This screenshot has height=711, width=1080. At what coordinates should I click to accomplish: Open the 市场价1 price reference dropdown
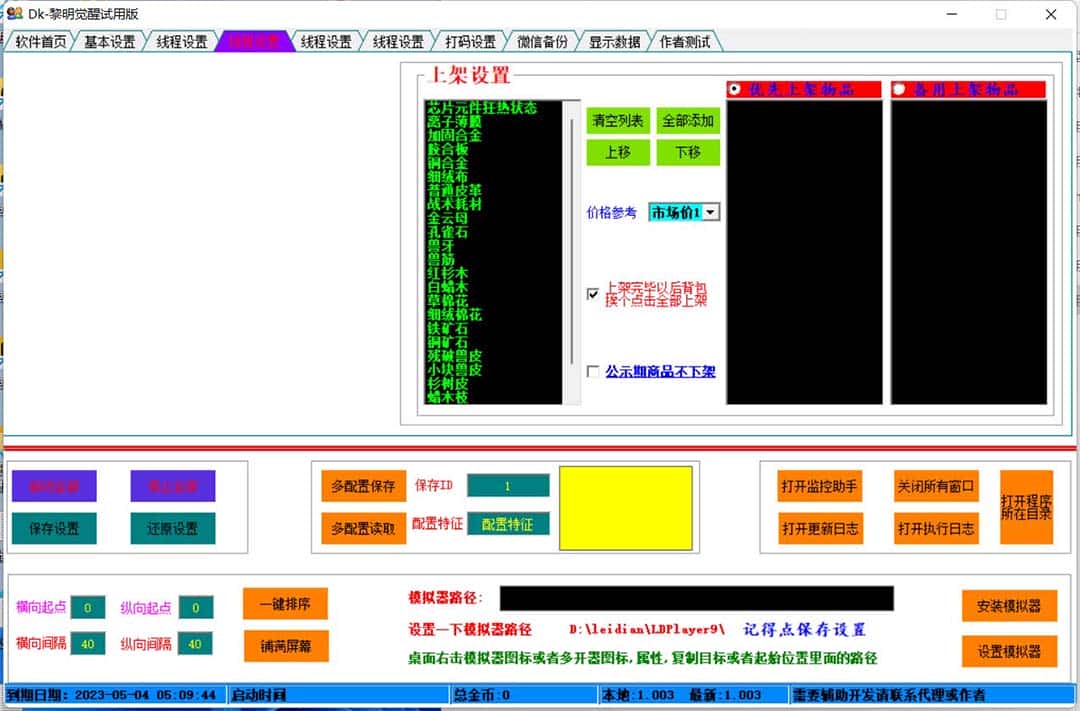710,212
